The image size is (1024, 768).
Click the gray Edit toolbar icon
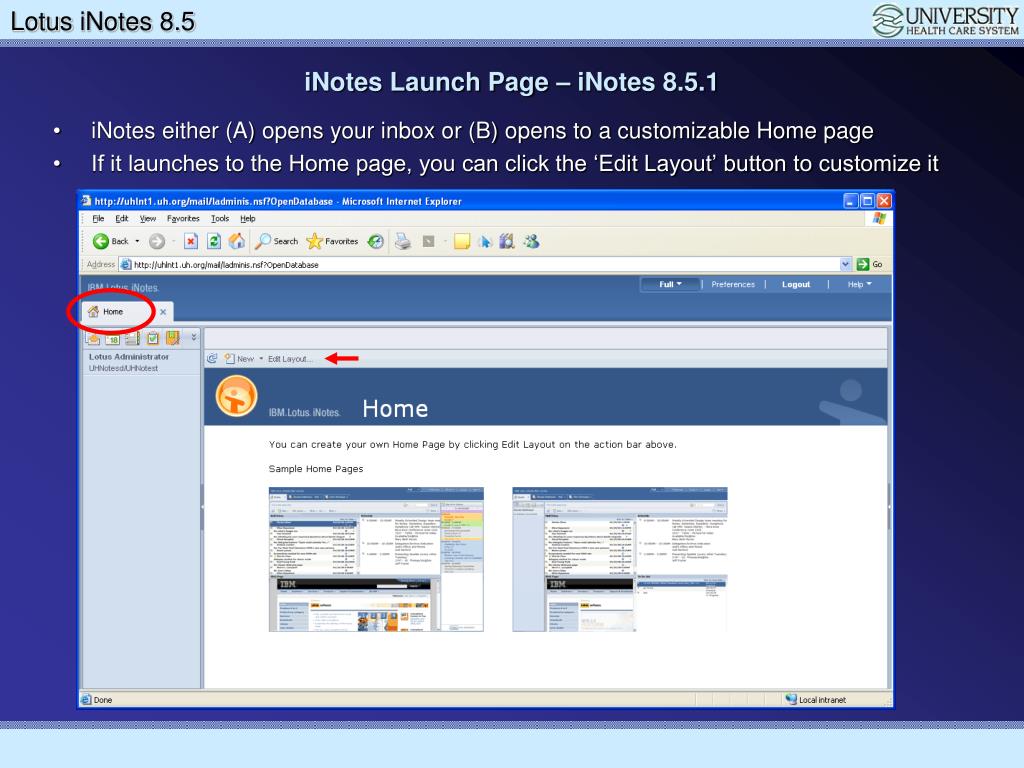428,242
